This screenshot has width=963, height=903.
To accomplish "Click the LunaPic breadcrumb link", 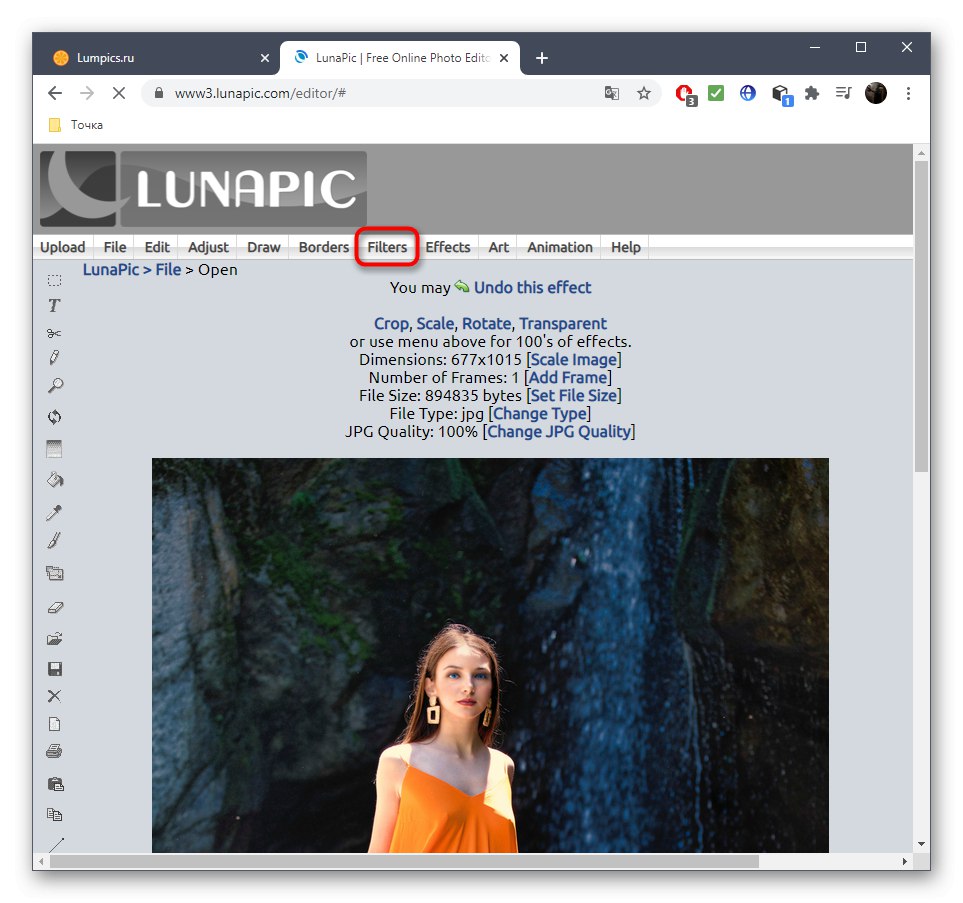I will (111, 270).
